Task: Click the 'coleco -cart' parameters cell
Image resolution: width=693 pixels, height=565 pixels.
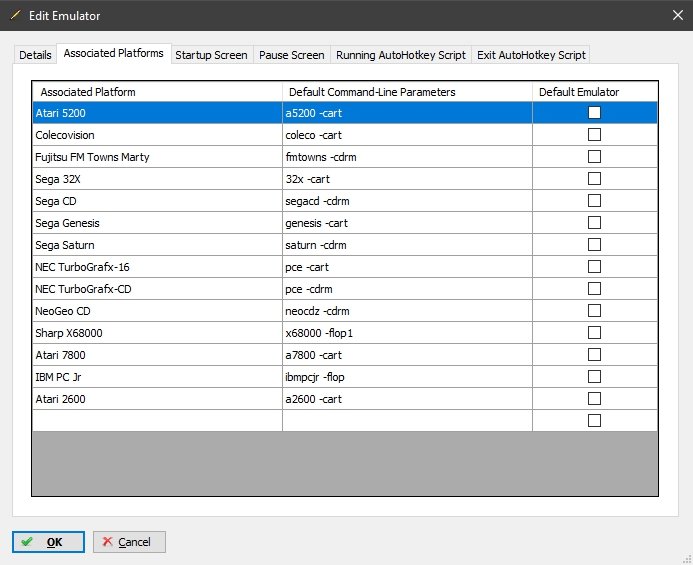Action: pos(407,135)
